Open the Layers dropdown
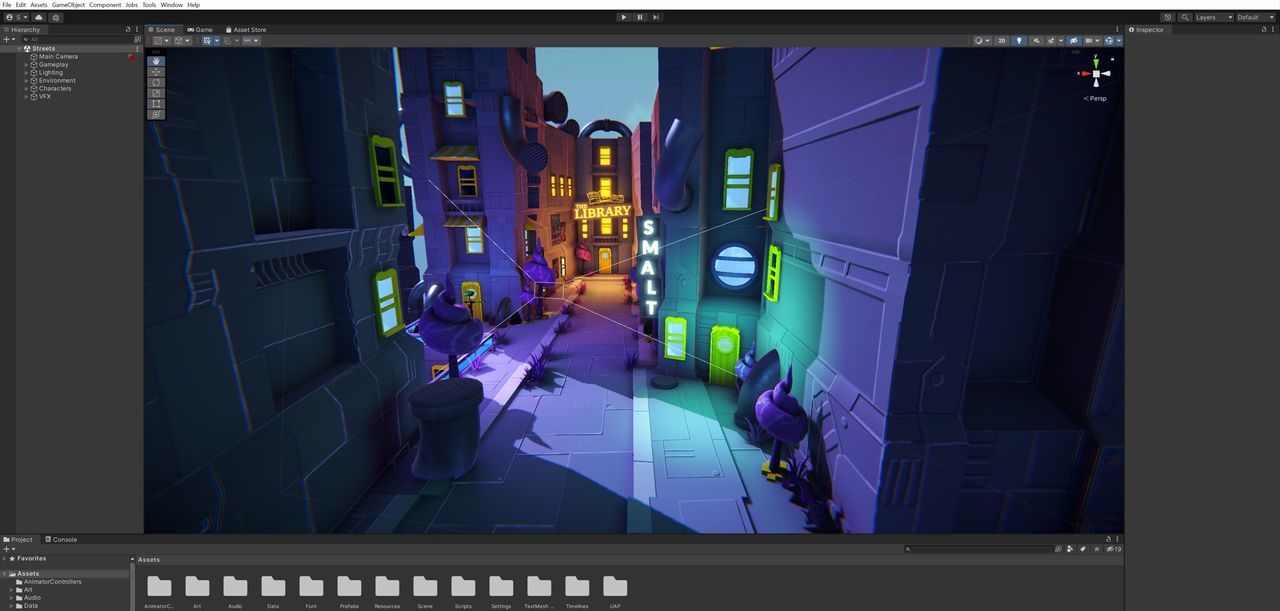This screenshot has width=1280, height=611. coord(1214,17)
